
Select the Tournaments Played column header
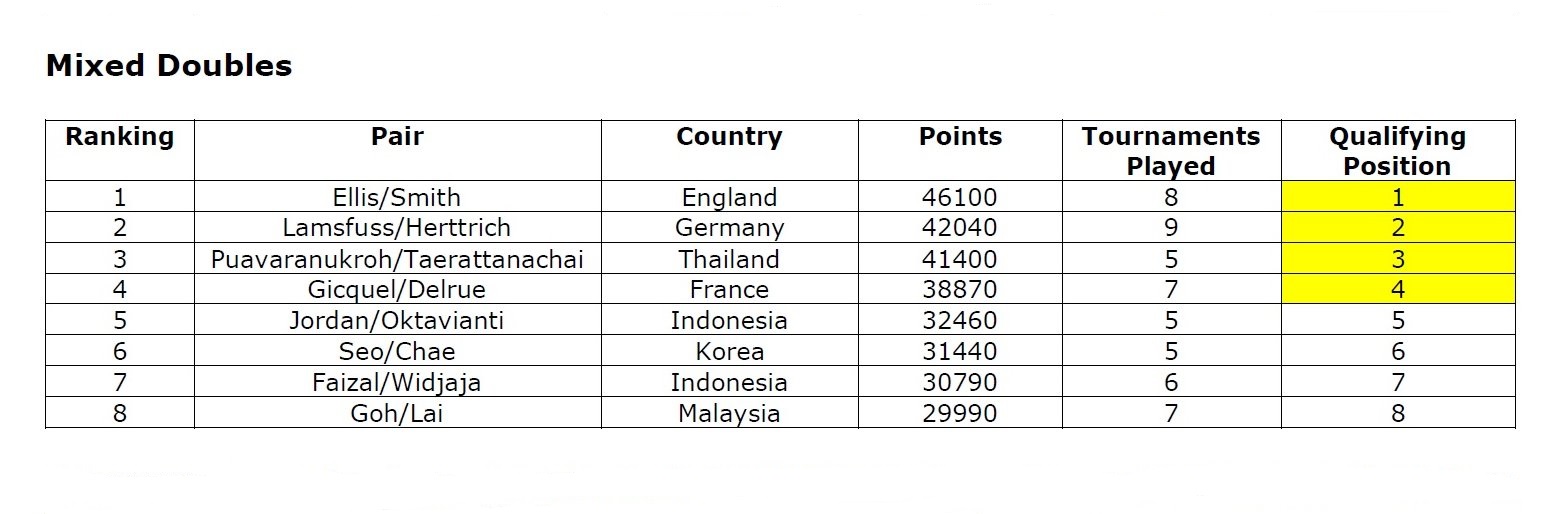click(1171, 151)
